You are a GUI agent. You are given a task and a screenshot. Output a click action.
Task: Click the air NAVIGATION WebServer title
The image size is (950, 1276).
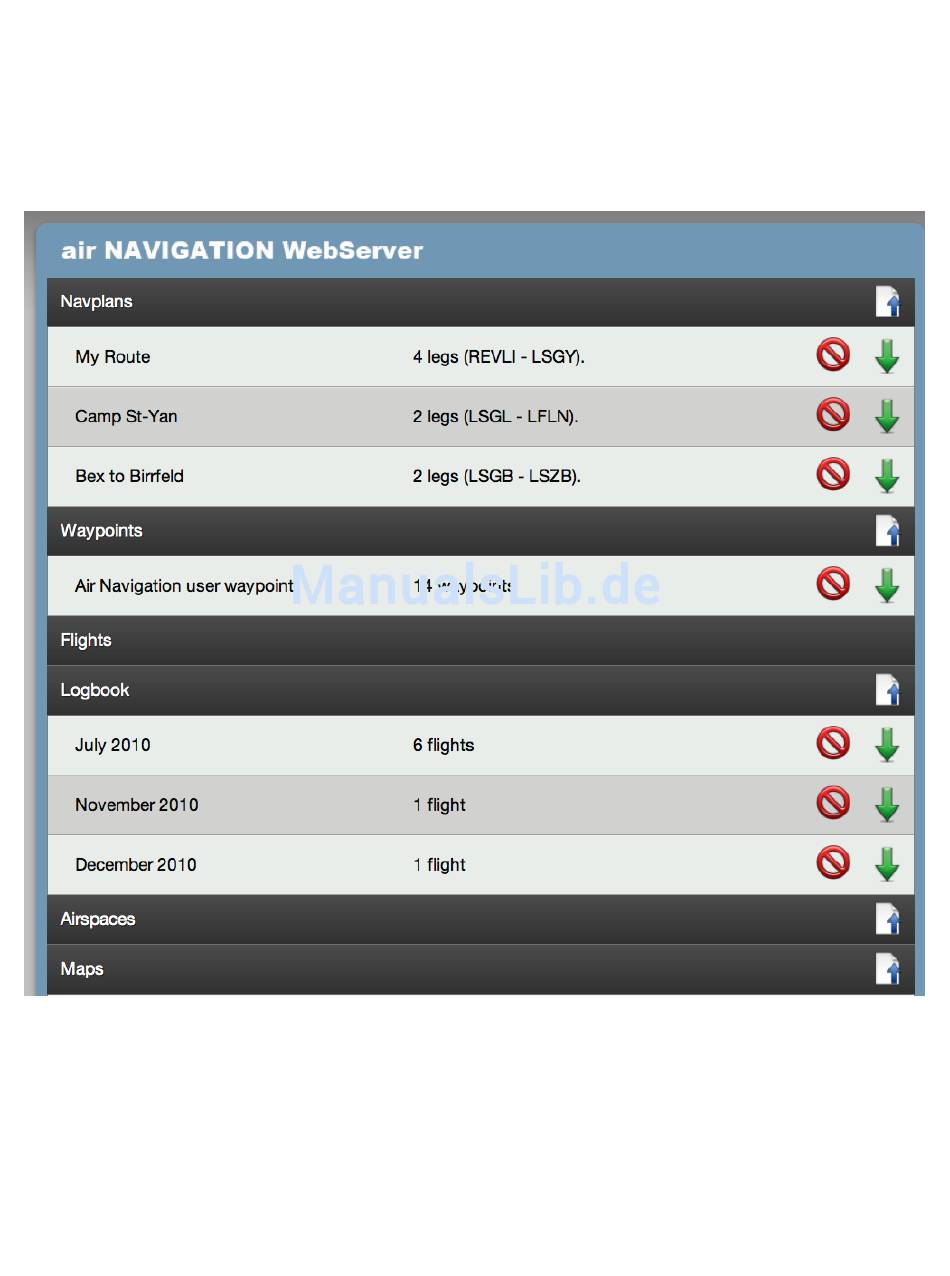pyautogui.click(x=242, y=250)
